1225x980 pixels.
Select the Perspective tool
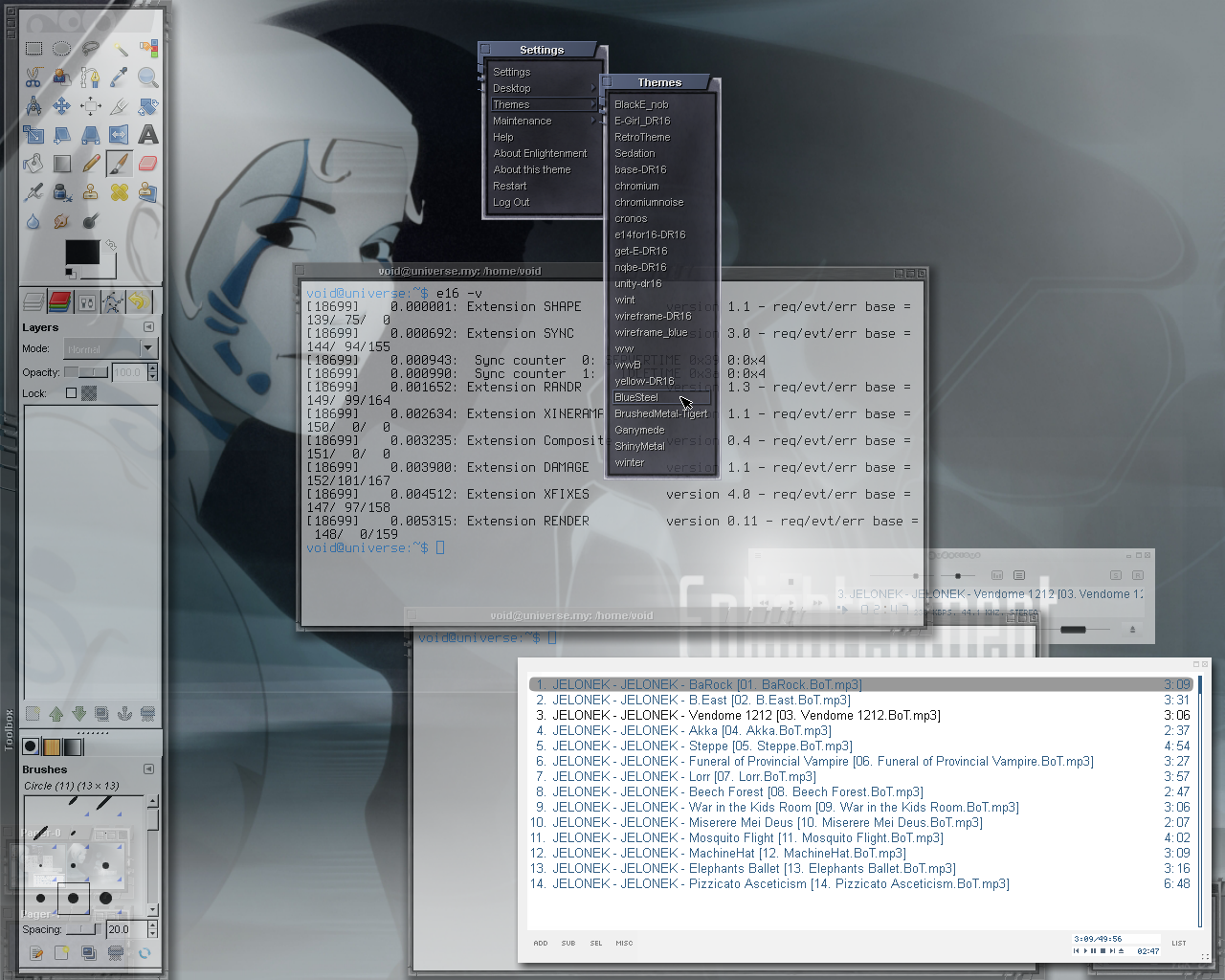[91, 134]
